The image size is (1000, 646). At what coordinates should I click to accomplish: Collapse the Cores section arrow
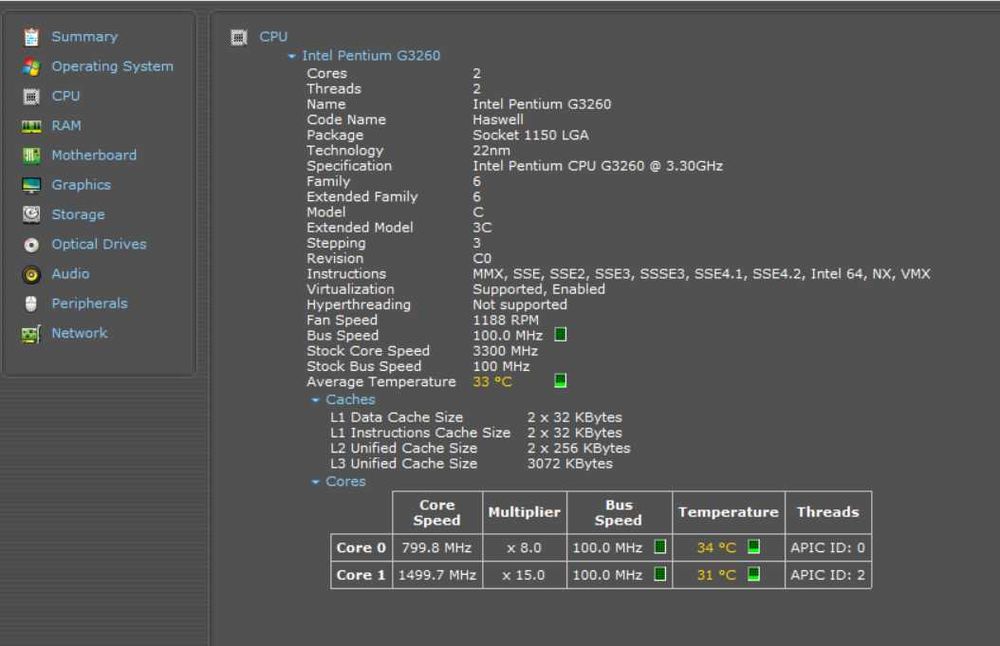coord(315,482)
